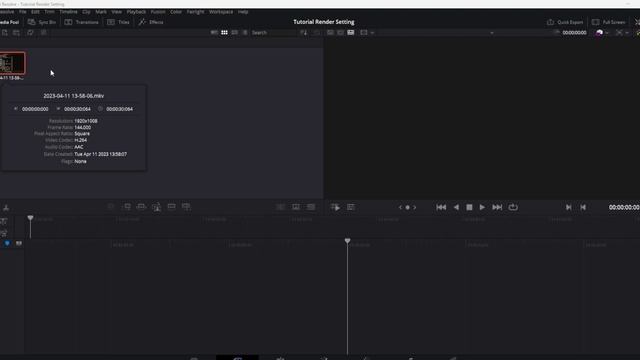Open the Workspace menu
The height and width of the screenshot is (360, 640).
pos(221,12)
